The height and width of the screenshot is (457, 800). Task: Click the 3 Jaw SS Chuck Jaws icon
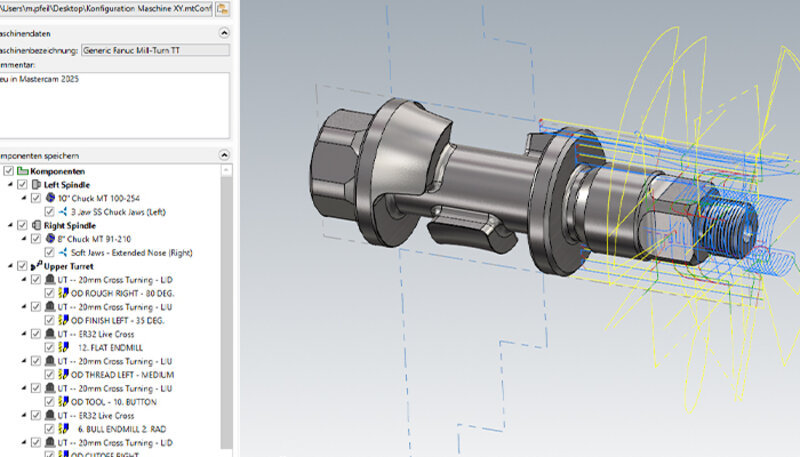[63, 212]
